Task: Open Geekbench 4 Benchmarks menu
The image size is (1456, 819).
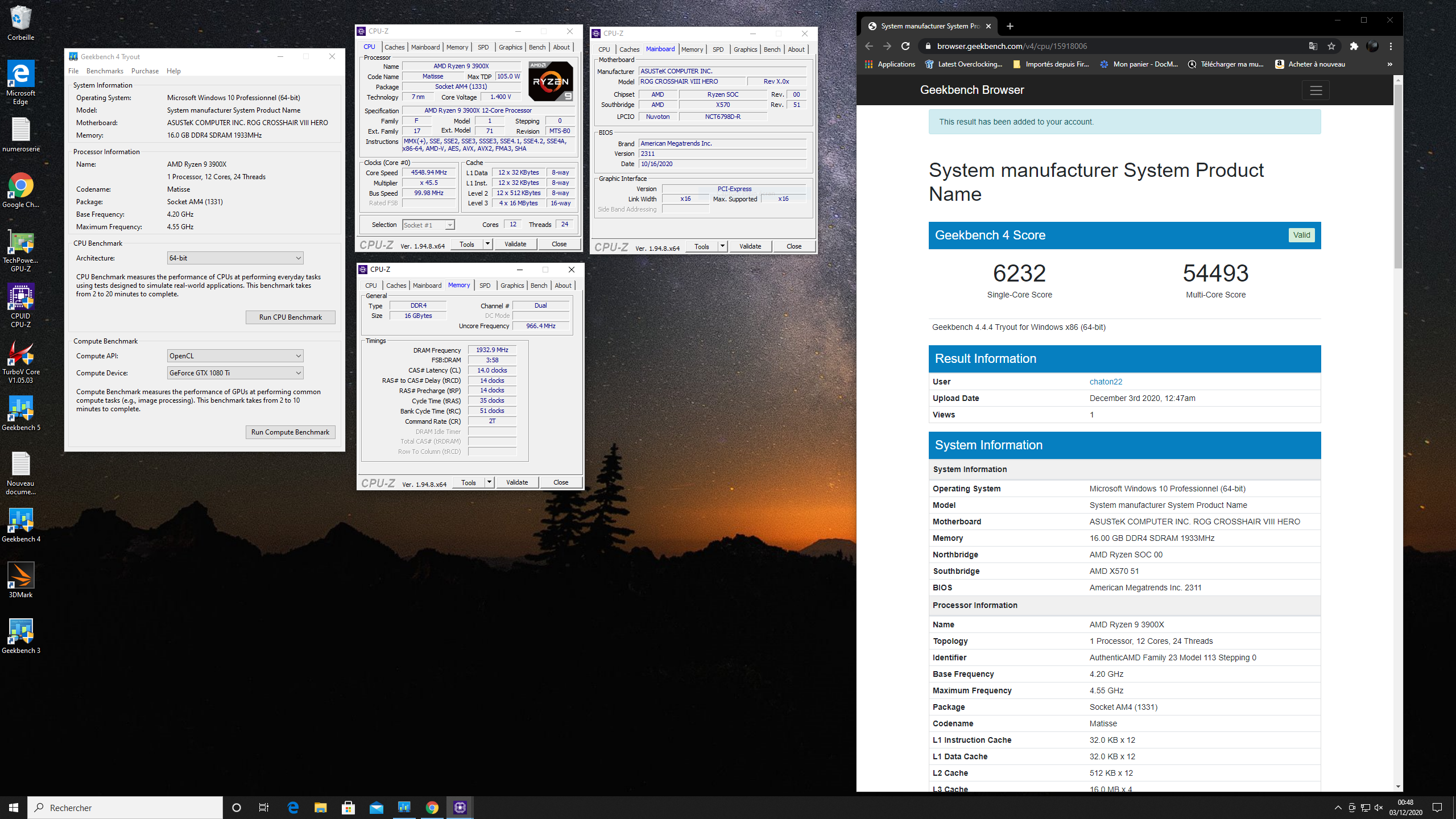Action: pos(105,71)
